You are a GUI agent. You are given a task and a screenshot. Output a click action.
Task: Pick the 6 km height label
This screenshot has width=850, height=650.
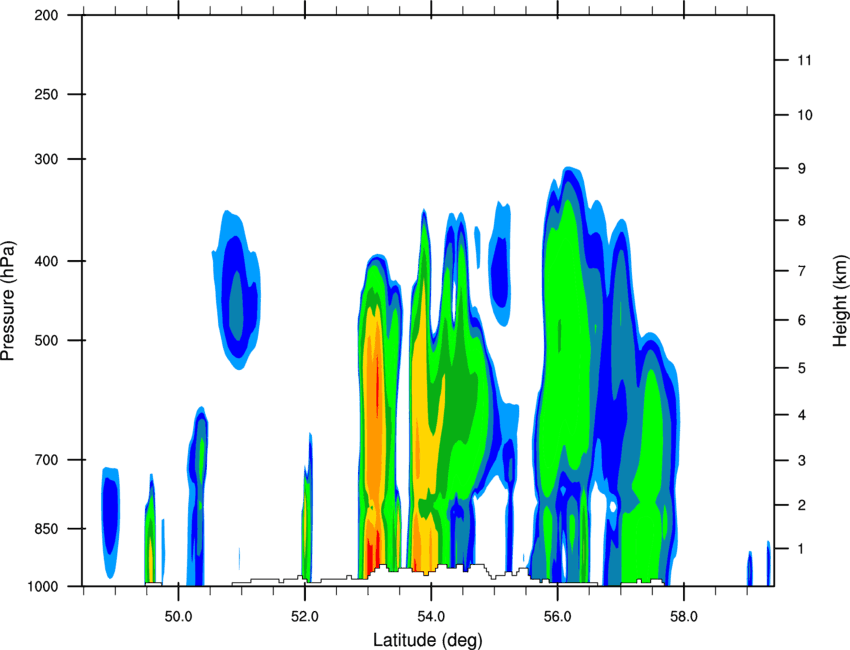[802, 320]
